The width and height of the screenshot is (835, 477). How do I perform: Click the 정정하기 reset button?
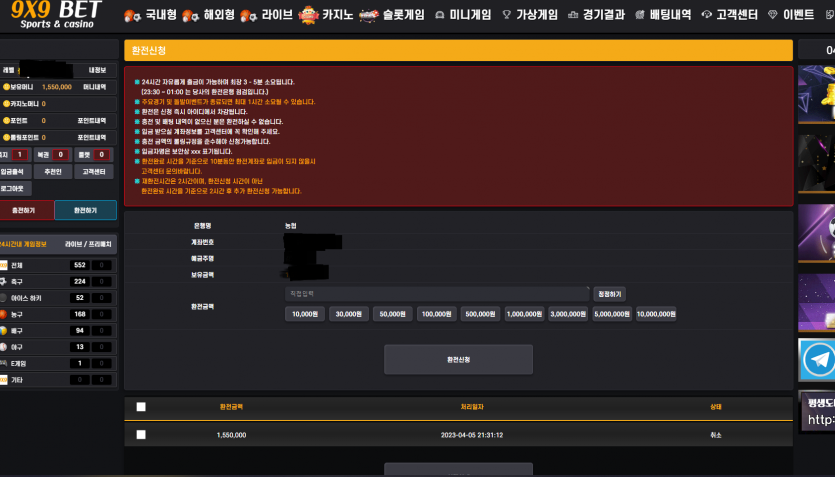point(609,294)
